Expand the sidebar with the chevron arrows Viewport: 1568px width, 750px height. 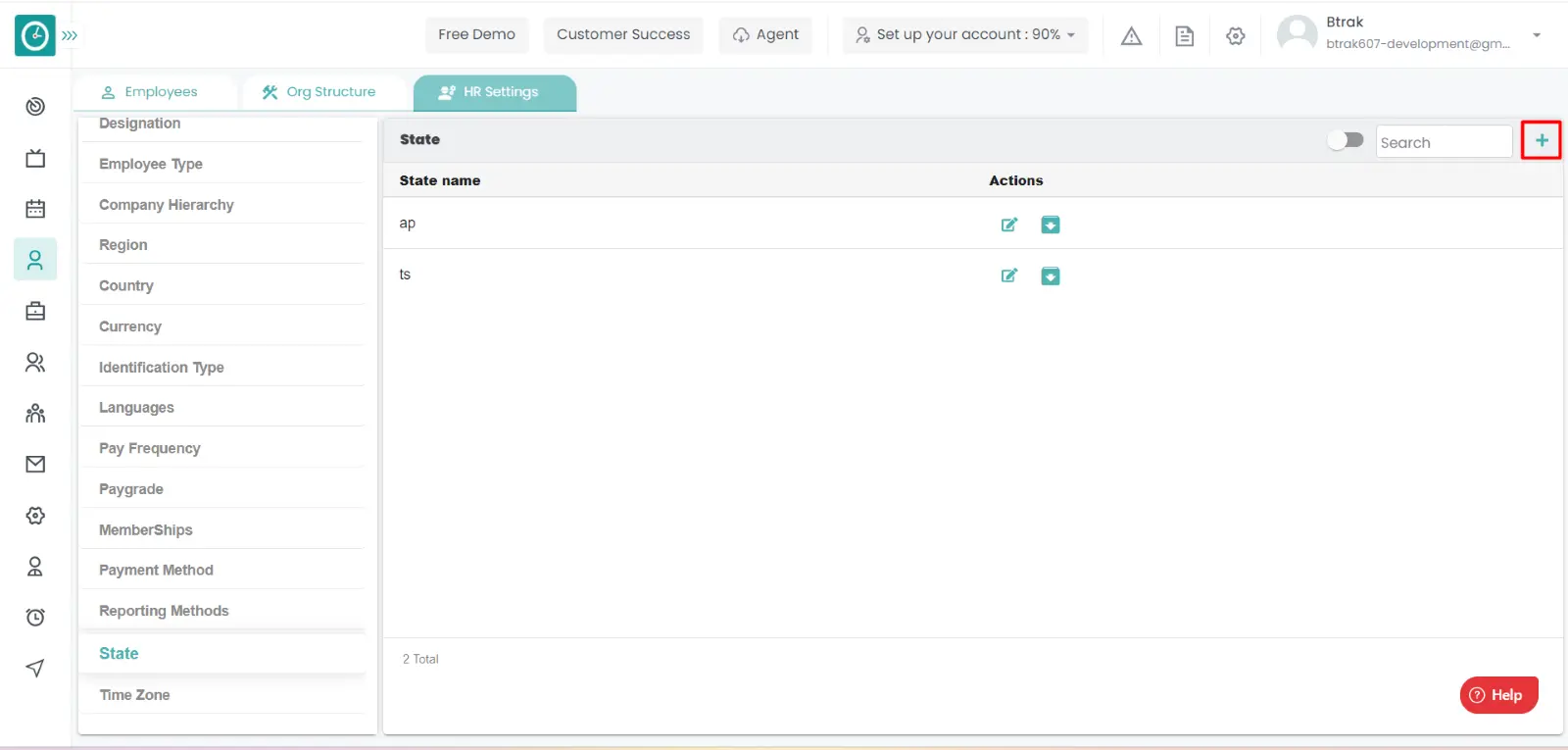(70, 35)
